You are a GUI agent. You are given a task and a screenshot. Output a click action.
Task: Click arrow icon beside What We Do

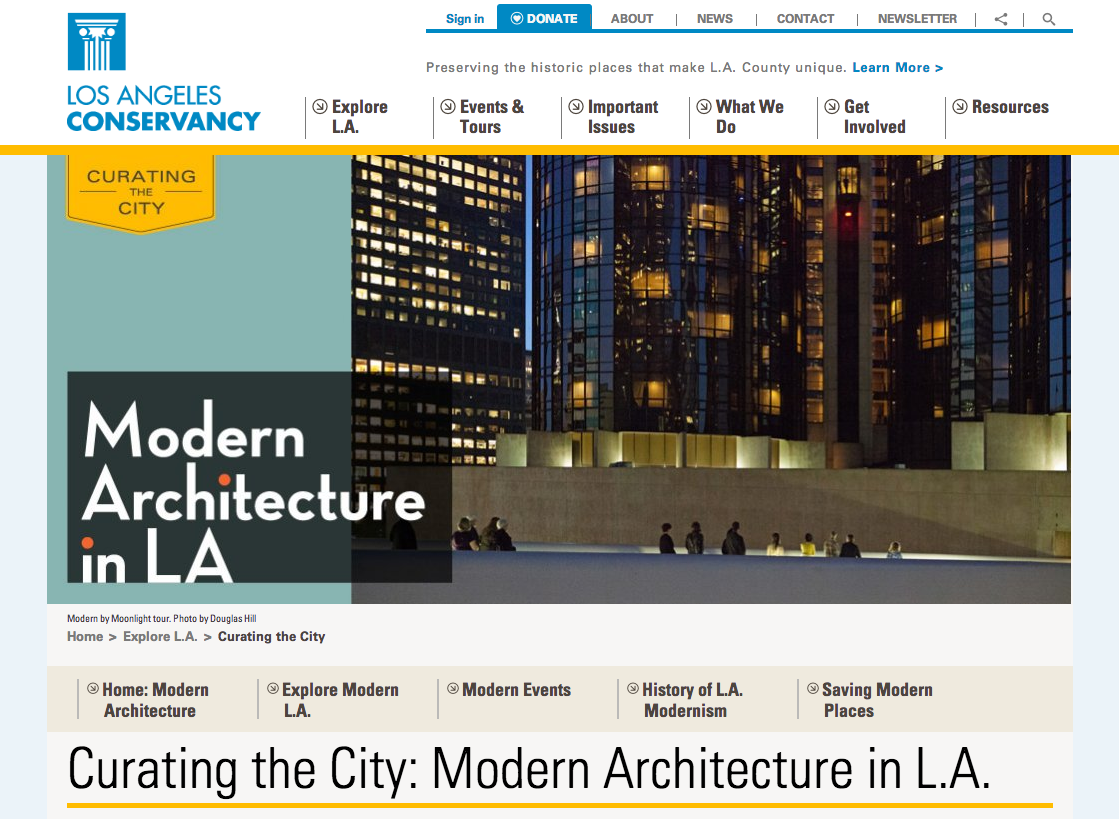pyautogui.click(x=704, y=106)
